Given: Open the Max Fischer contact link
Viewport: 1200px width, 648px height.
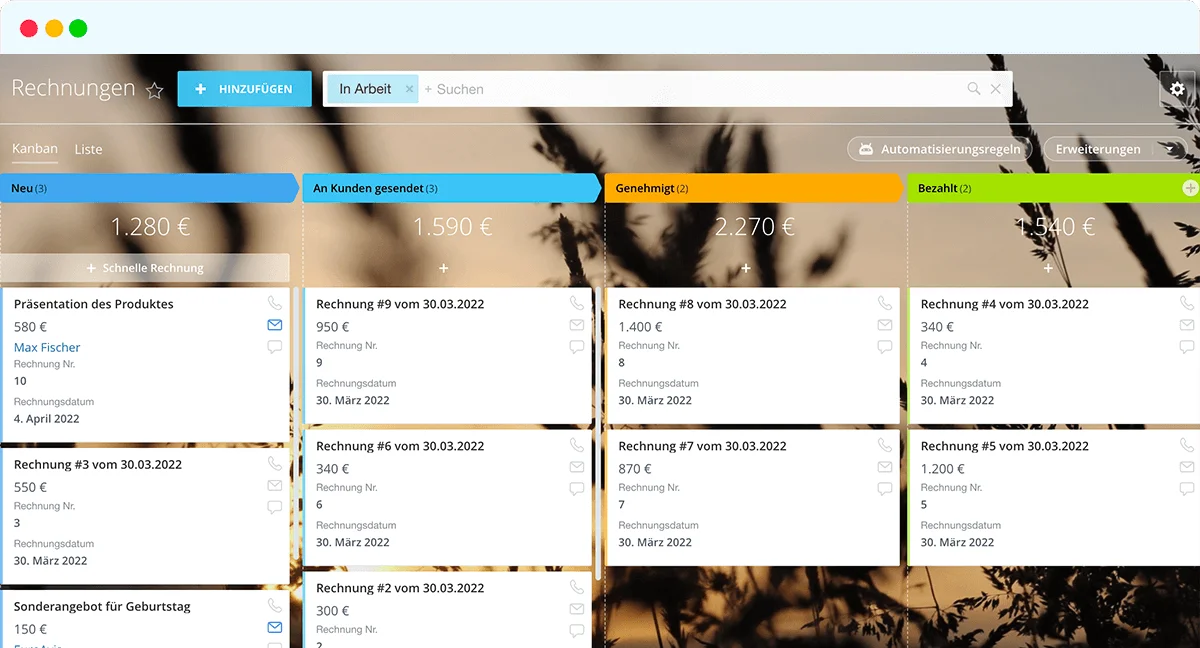Looking at the screenshot, I should (x=47, y=347).
